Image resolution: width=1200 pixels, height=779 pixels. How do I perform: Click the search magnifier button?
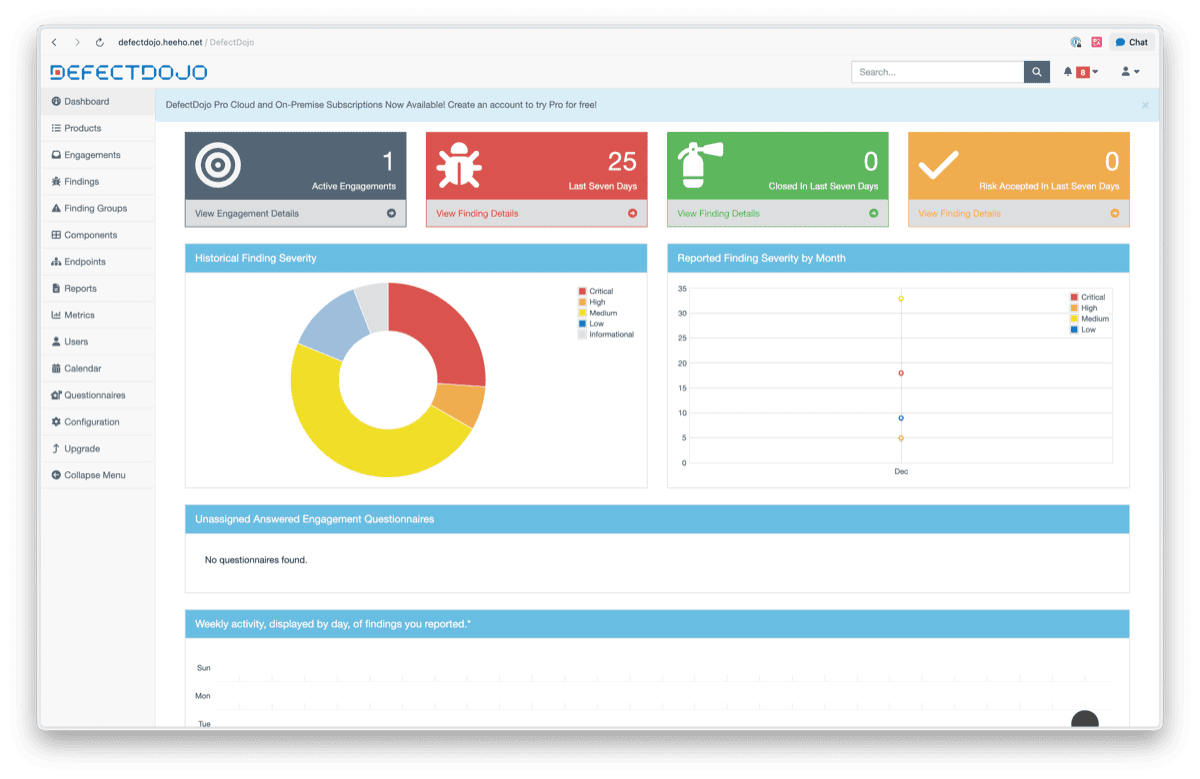[1037, 72]
